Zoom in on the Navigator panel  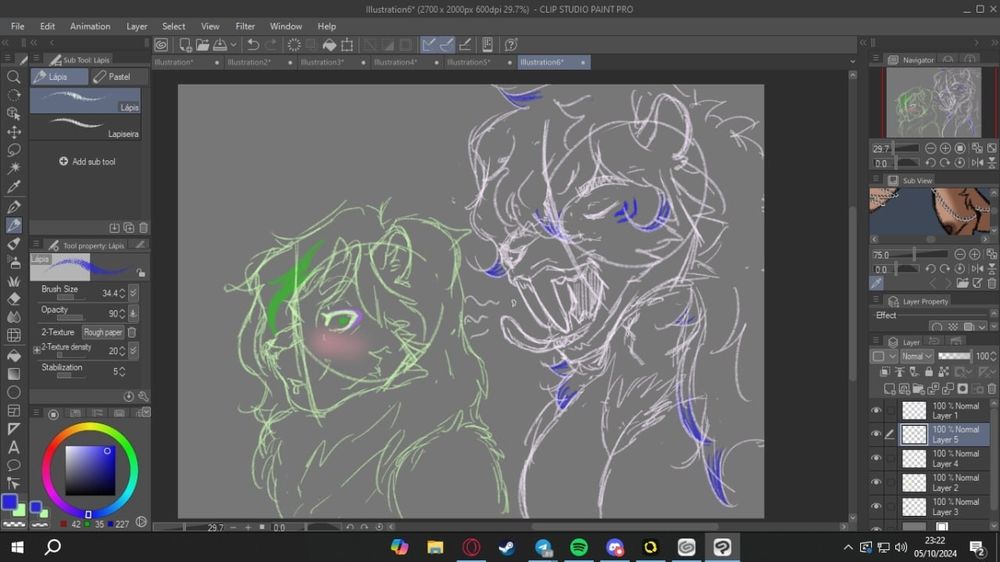click(x=945, y=148)
